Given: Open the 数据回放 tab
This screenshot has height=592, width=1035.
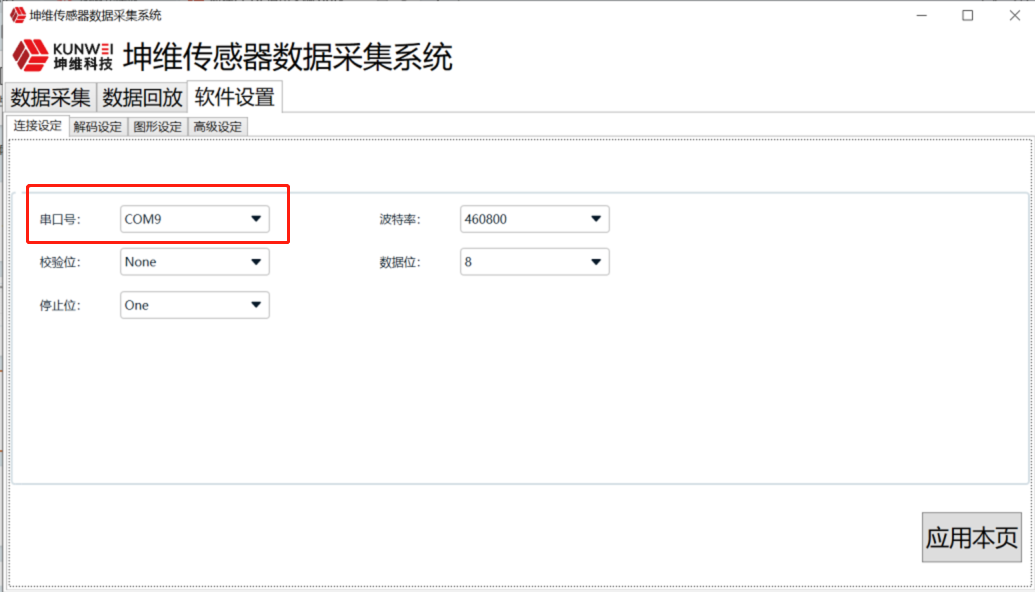Looking at the screenshot, I should (x=143, y=98).
